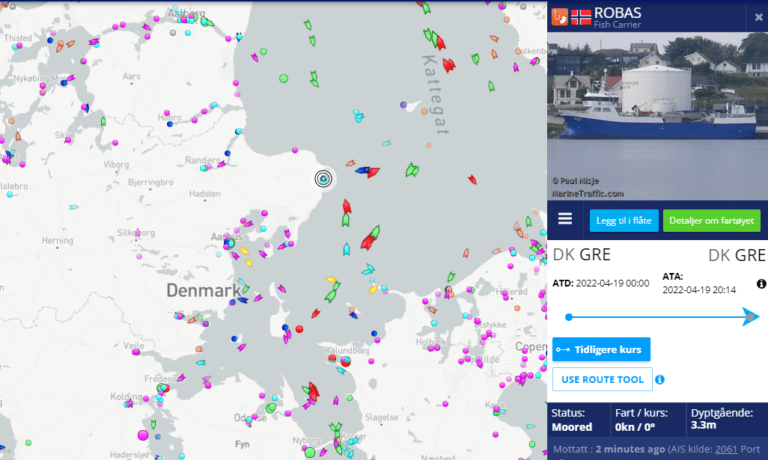This screenshot has height=460, width=768.
Task: Click the Norwegian flag icon in header
Action: pyautogui.click(x=581, y=17)
